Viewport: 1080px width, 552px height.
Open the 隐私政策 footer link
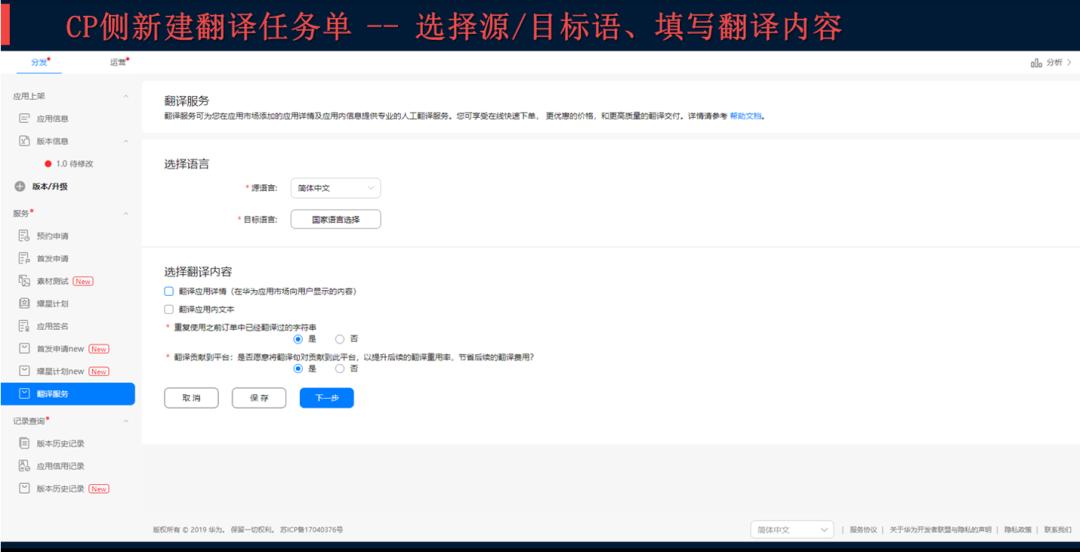[1018, 530]
